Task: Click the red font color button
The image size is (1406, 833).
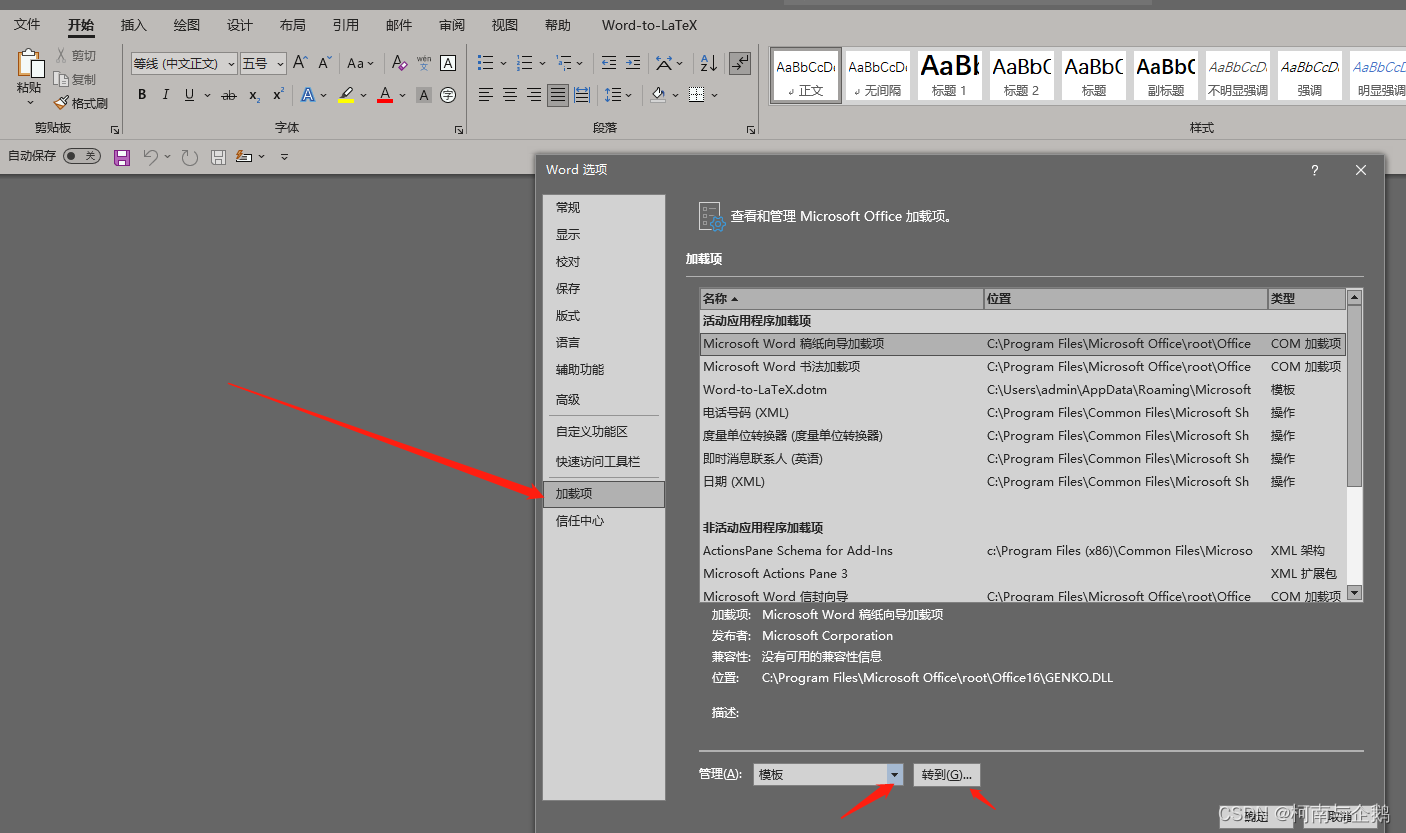Action: coord(386,95)
